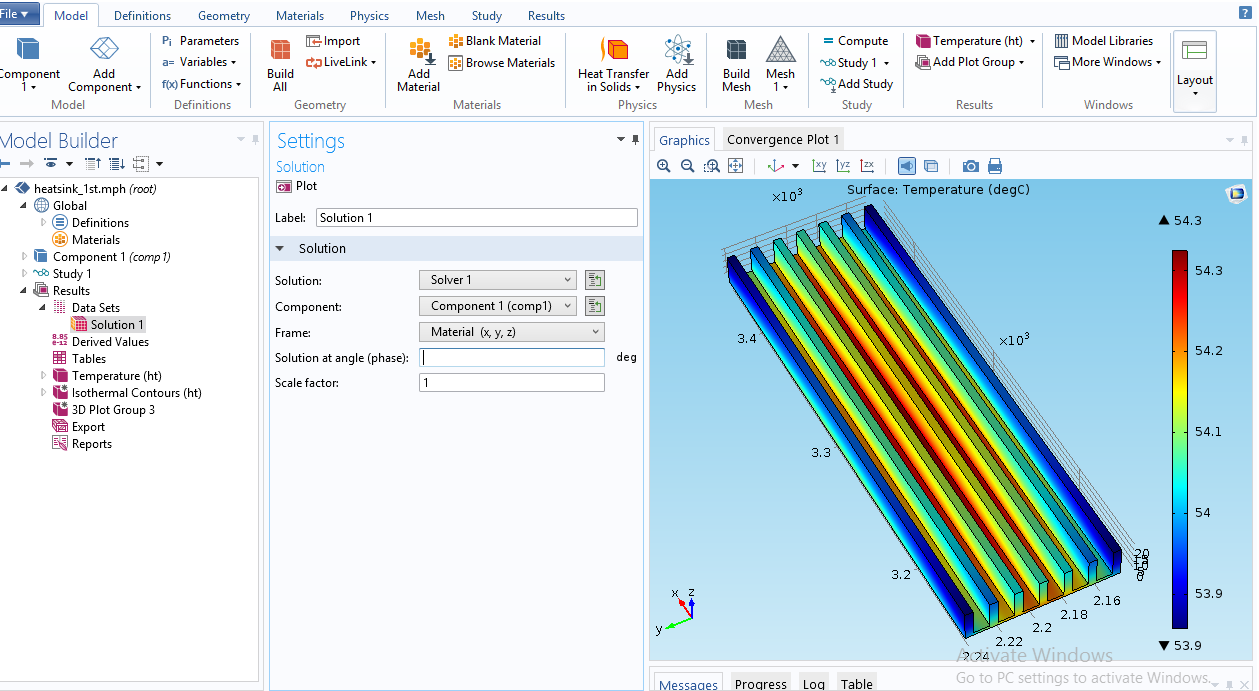This screenshot has height=691, width=1259.
Task: Click the Add Physics atom icon
Action: pyautogui.click(x=677, y=63)
